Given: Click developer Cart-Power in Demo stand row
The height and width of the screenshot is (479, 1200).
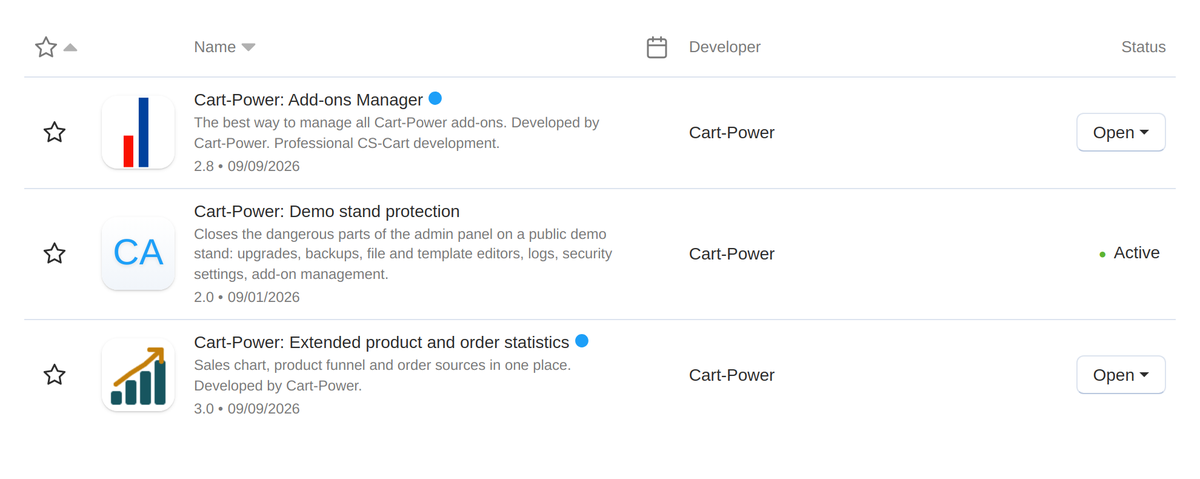Looking at the screenshot, I should [x=732, y=254].
